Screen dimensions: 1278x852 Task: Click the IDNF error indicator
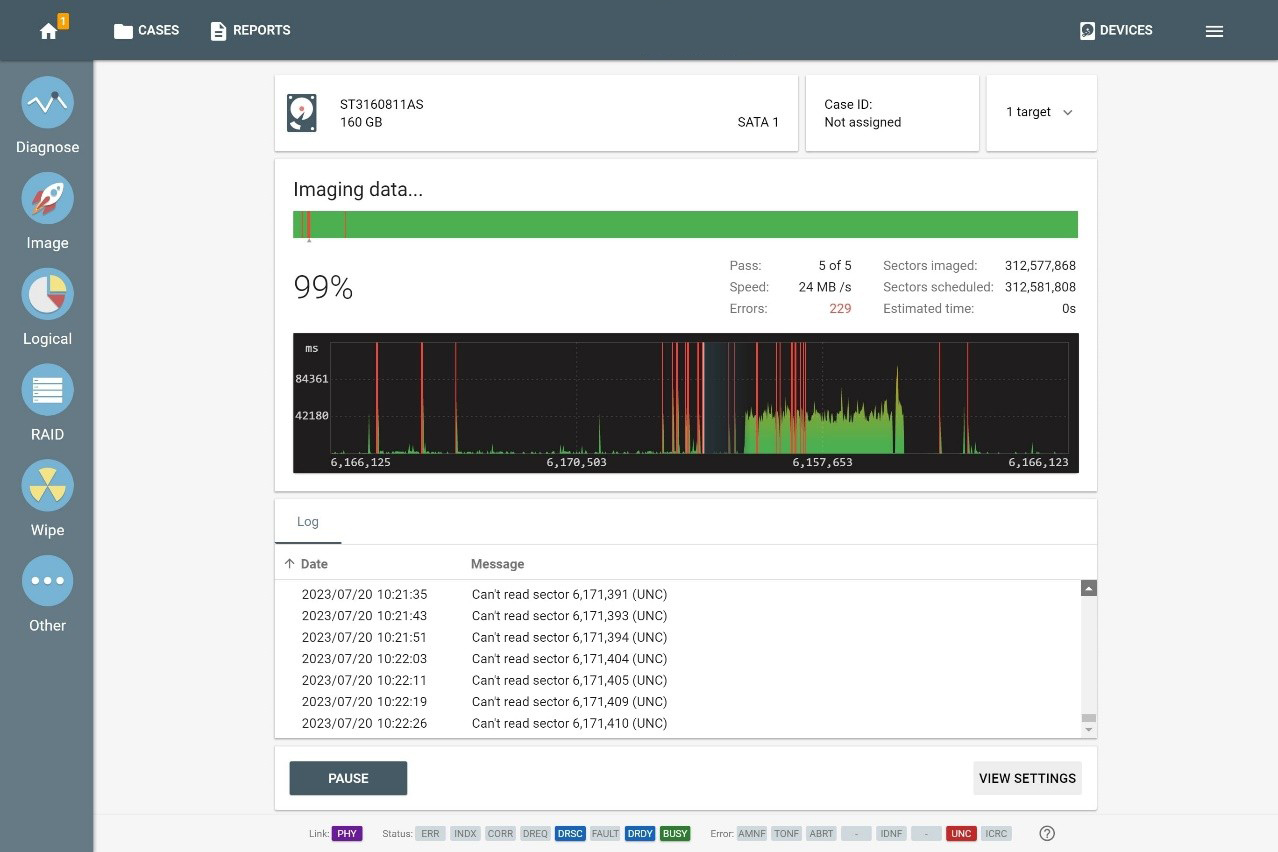891,833
